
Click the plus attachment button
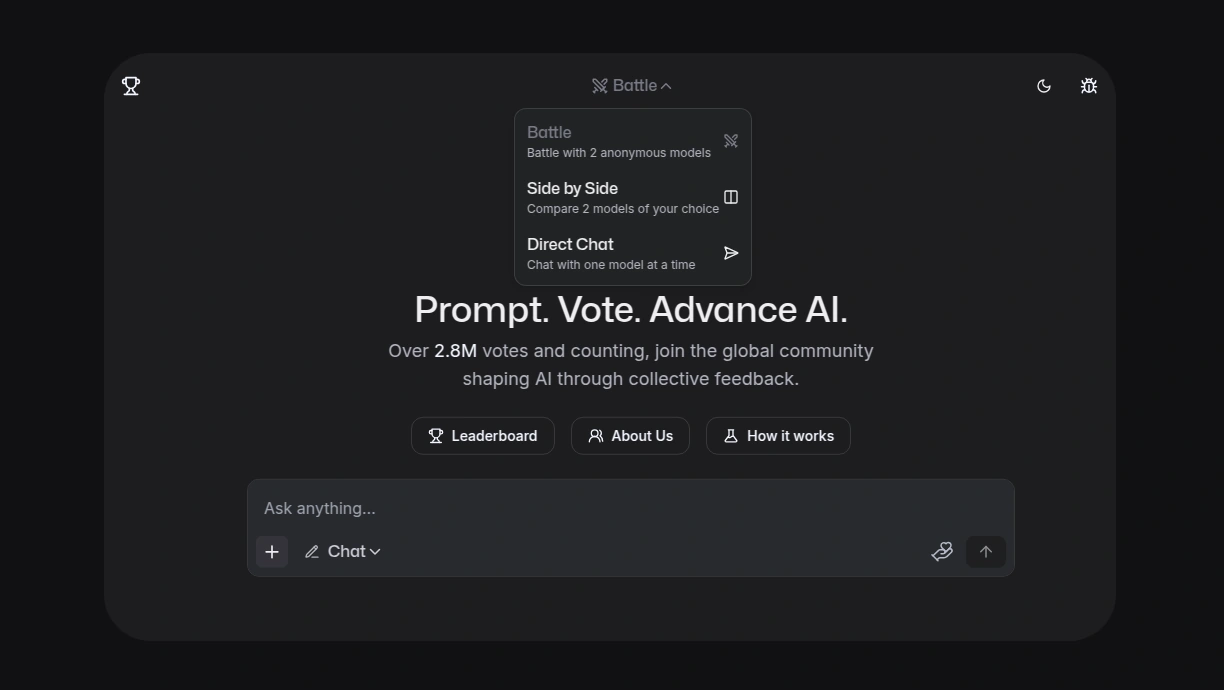coord(272,552)
